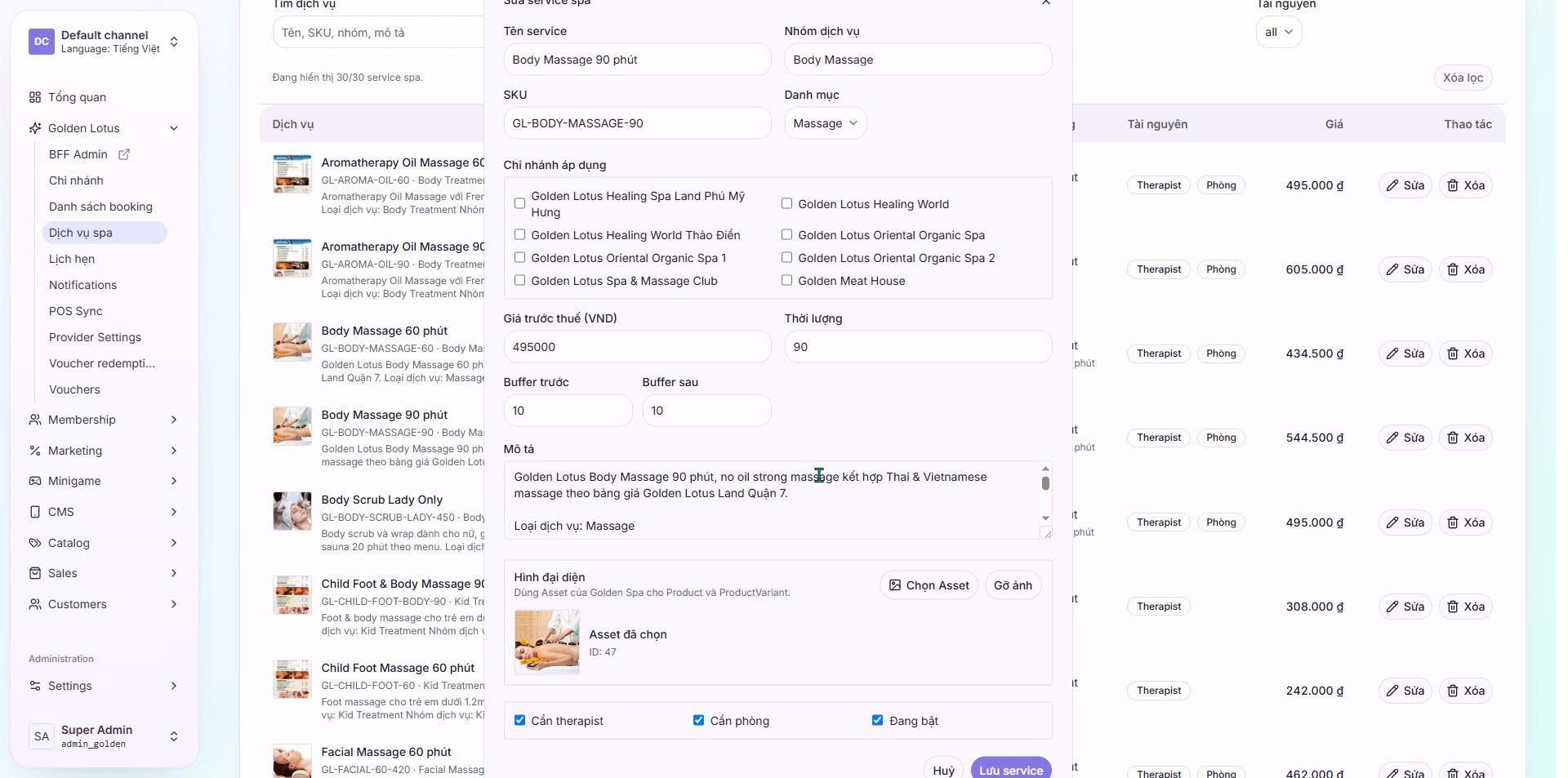Open the Danh mục Massage dropdown
Image resolution: width=1568 pixels, height=778 pixels.
click(825, 123)
